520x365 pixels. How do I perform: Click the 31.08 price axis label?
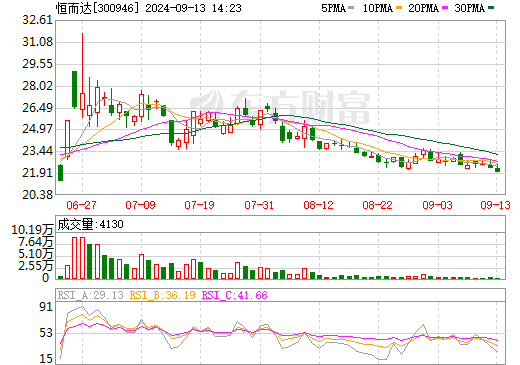pyautogui.click(x=38, y=42)
